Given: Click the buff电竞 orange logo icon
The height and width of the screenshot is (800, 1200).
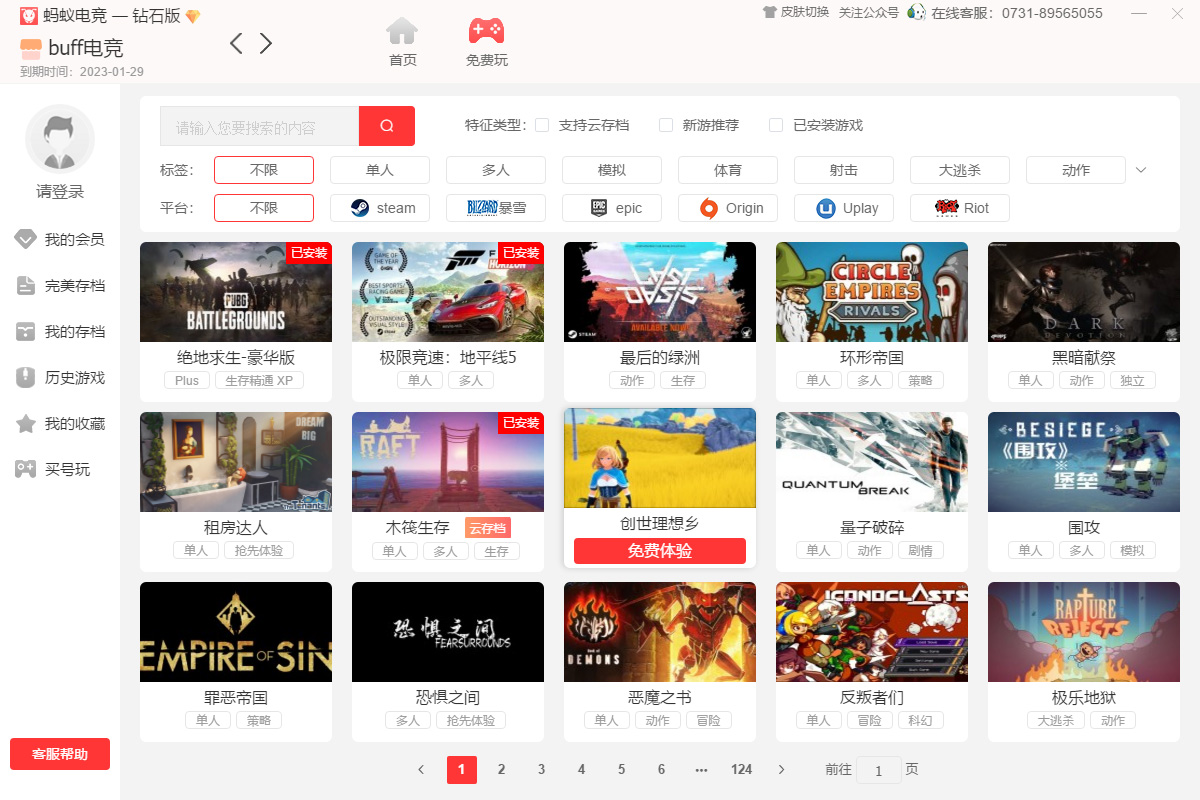Looking at the screenshot, I should (x=31, y=48).
